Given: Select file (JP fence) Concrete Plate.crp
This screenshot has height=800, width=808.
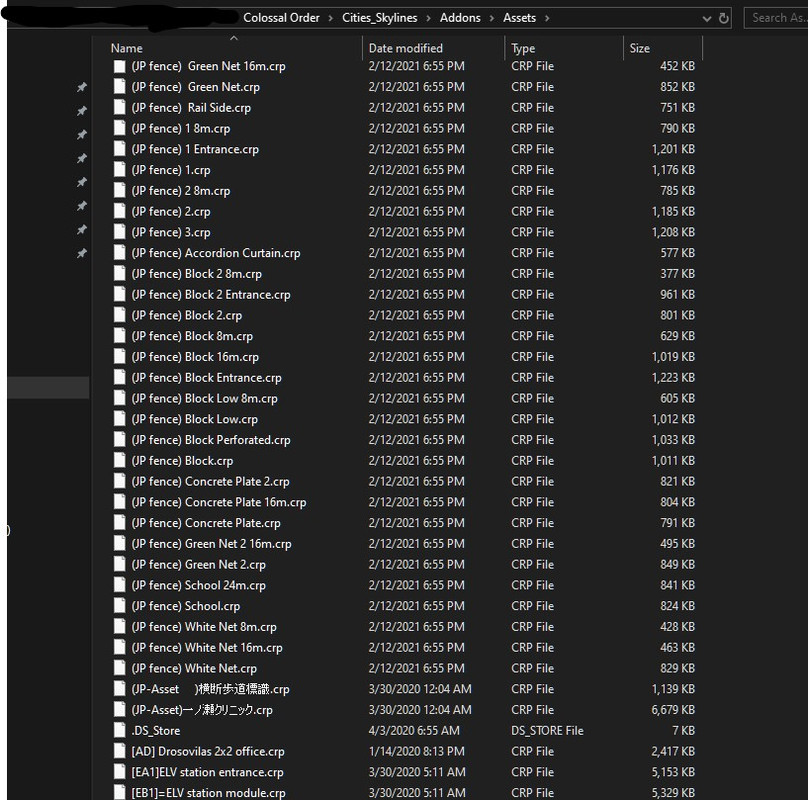Looking at the screenshot, I should (x=206, y=523).
